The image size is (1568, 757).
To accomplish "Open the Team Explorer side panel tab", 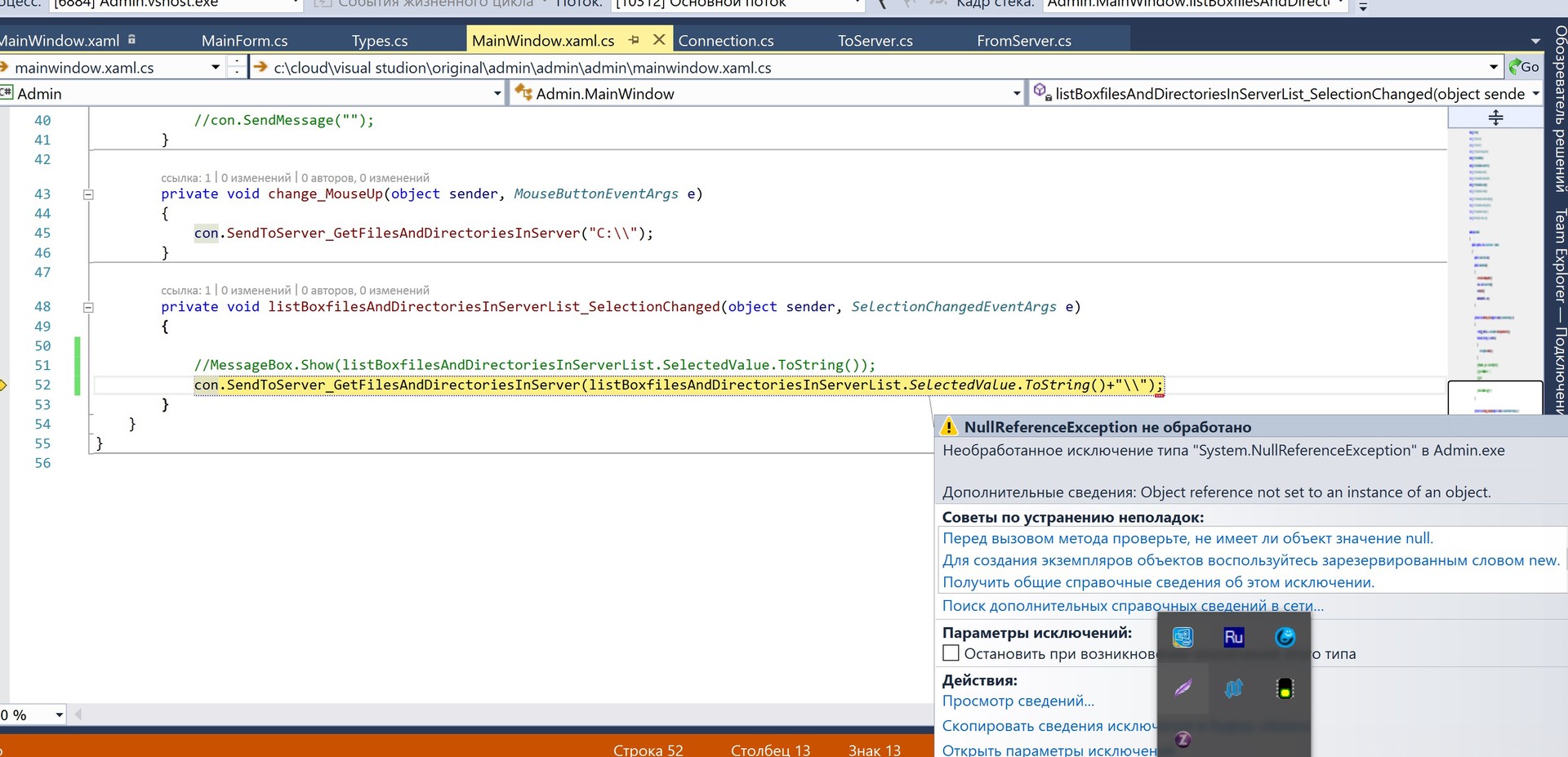I will (1559, 310).
